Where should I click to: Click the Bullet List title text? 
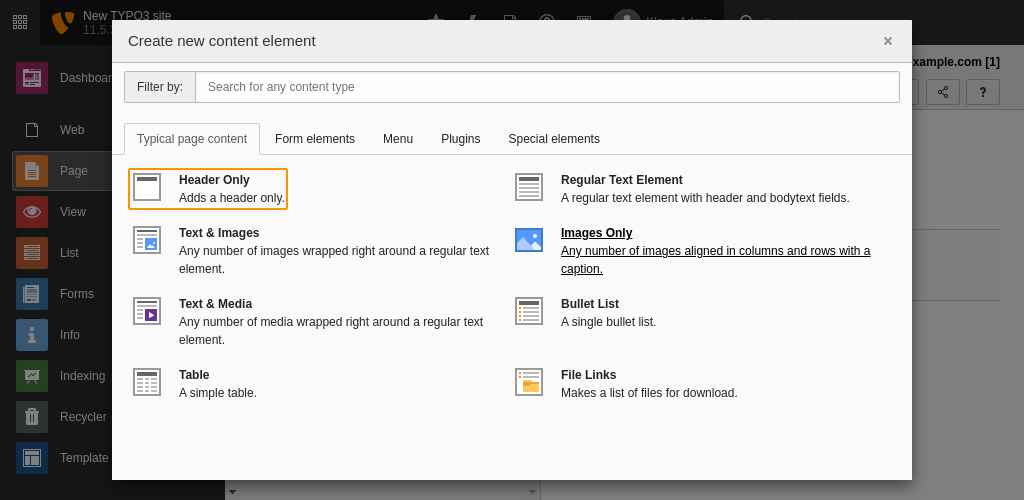click(590, 304)
